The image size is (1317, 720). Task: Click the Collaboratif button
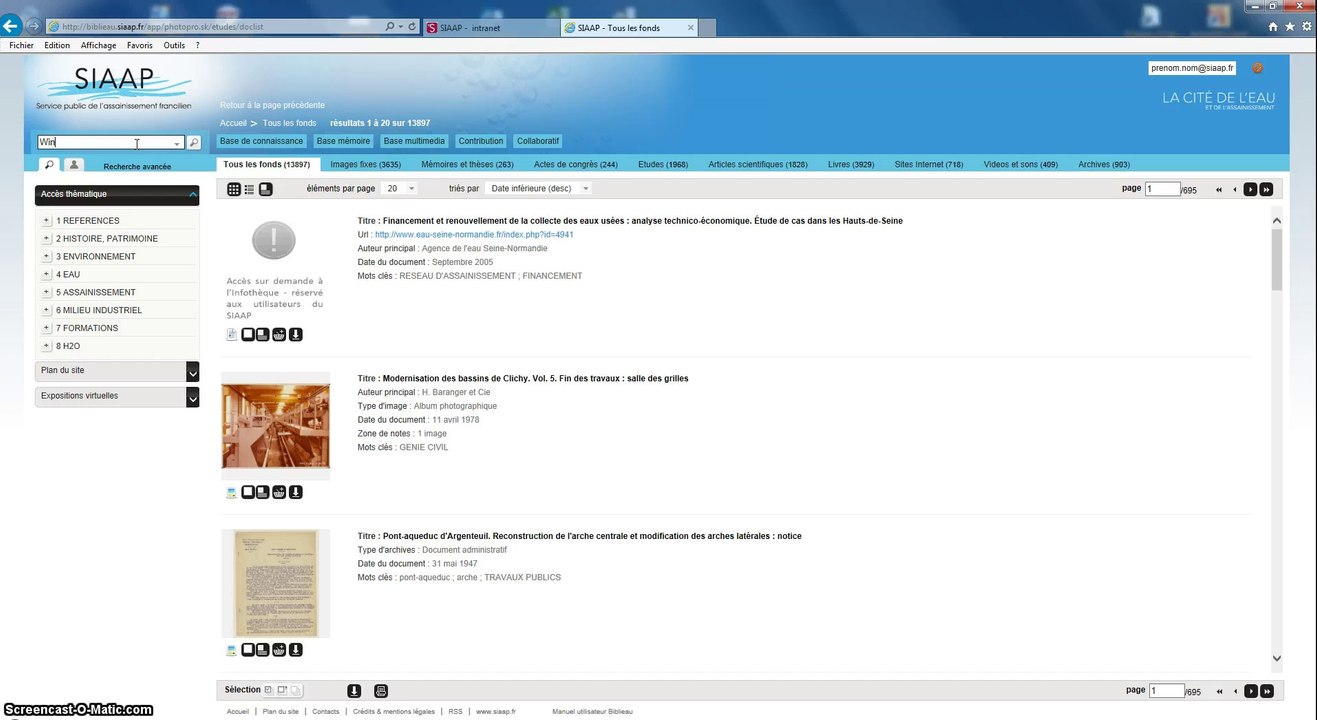coord(538,141)
